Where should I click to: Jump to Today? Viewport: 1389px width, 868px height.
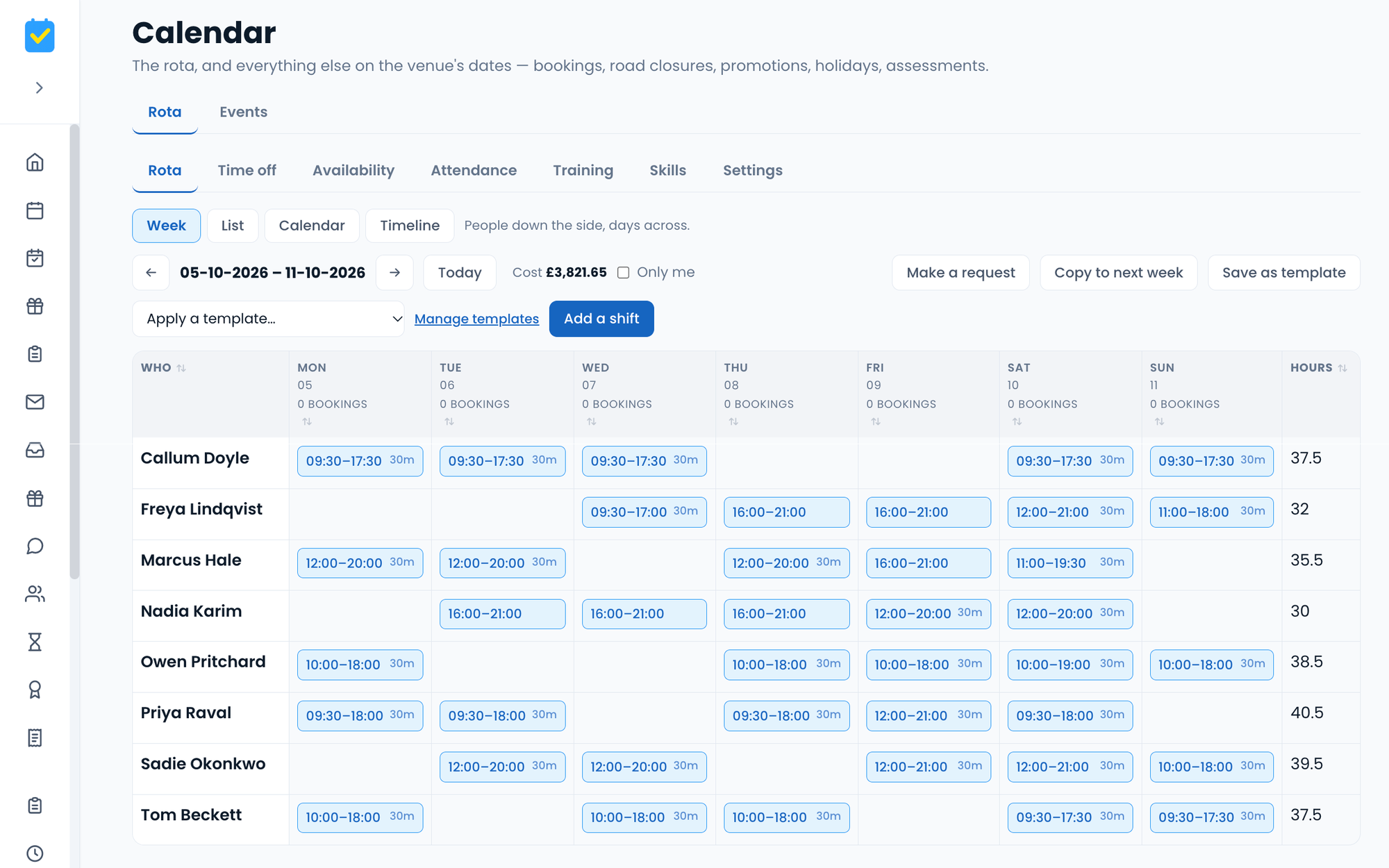460,272
